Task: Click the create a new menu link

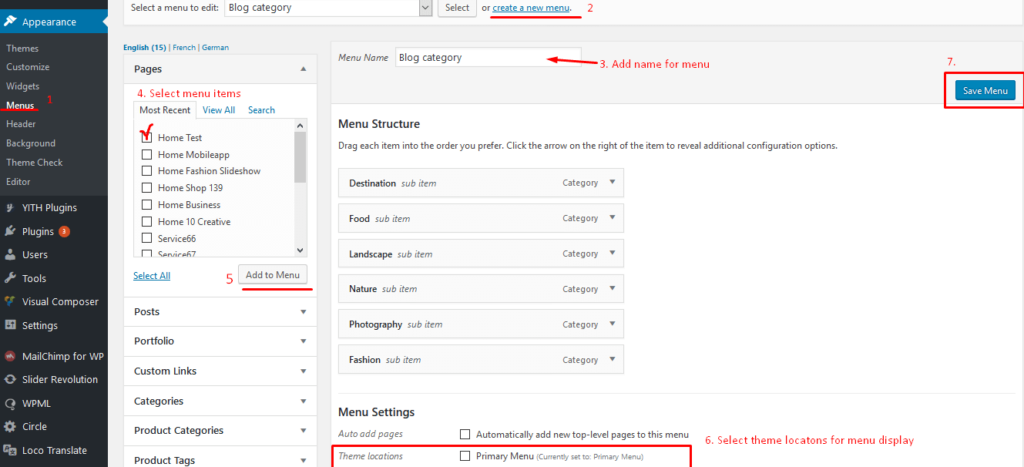Action: (532, 8)
